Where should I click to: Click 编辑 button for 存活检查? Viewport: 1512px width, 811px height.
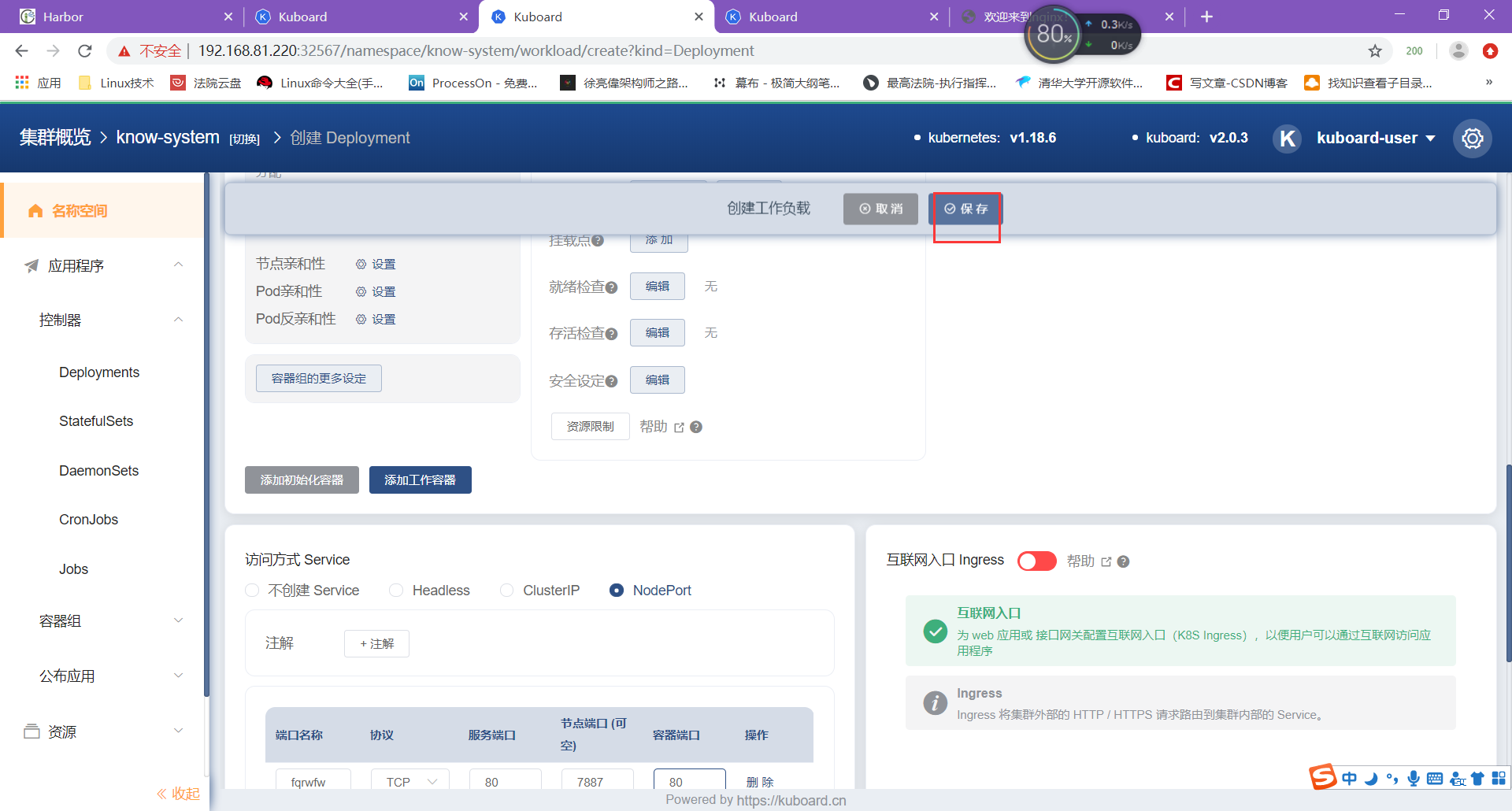tap(658, 333)
